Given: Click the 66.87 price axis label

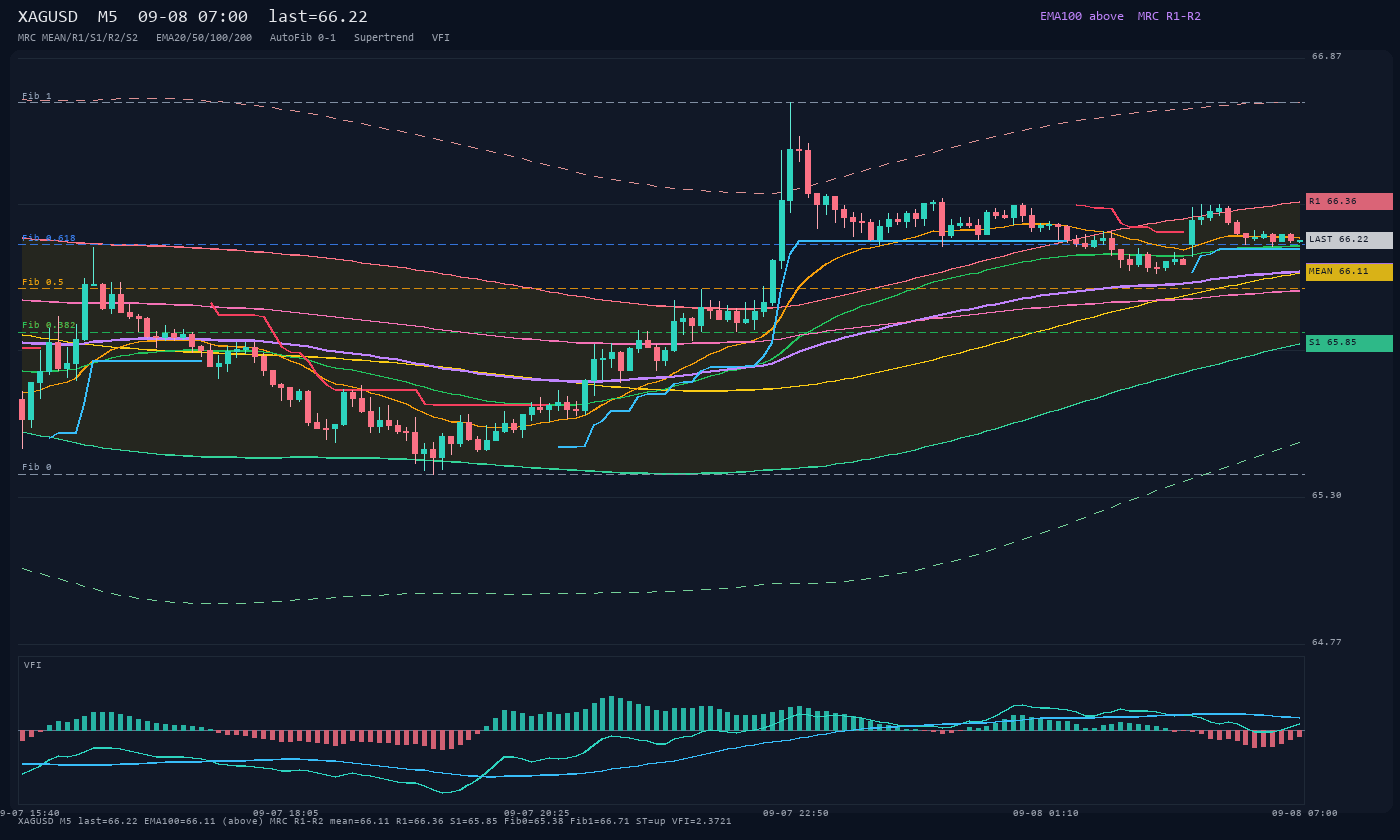Looking at the screenshot, I should 1327,57.
